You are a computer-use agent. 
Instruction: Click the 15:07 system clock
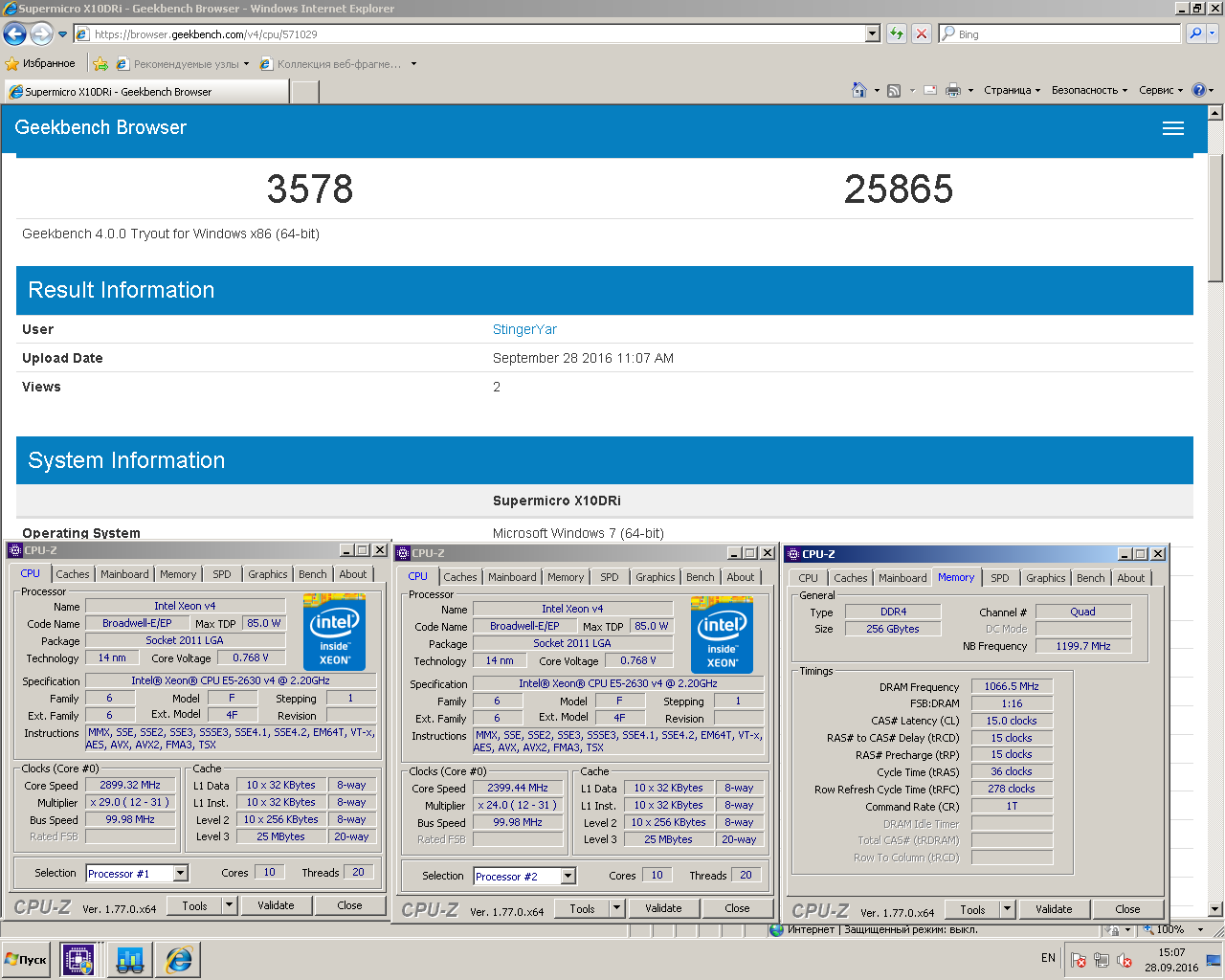pos(1171,952)
